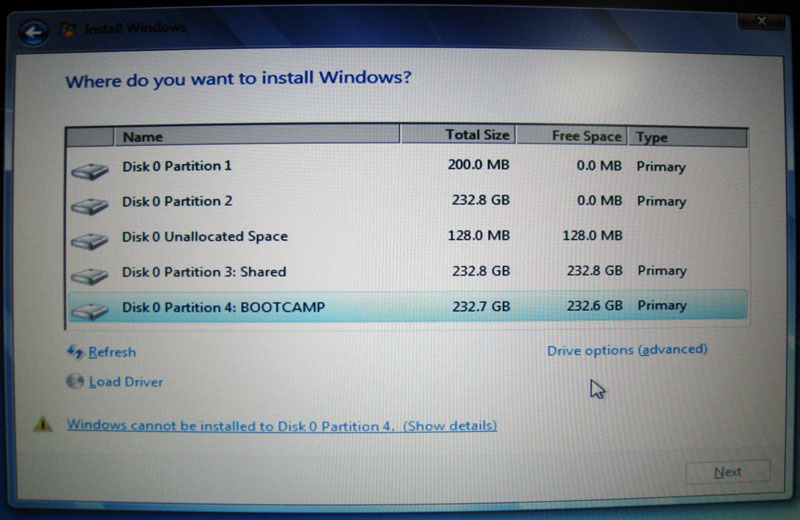Select Disk 0 Partition 3: Shared
This screenshot has height=520, width=800.
point(407,271)
